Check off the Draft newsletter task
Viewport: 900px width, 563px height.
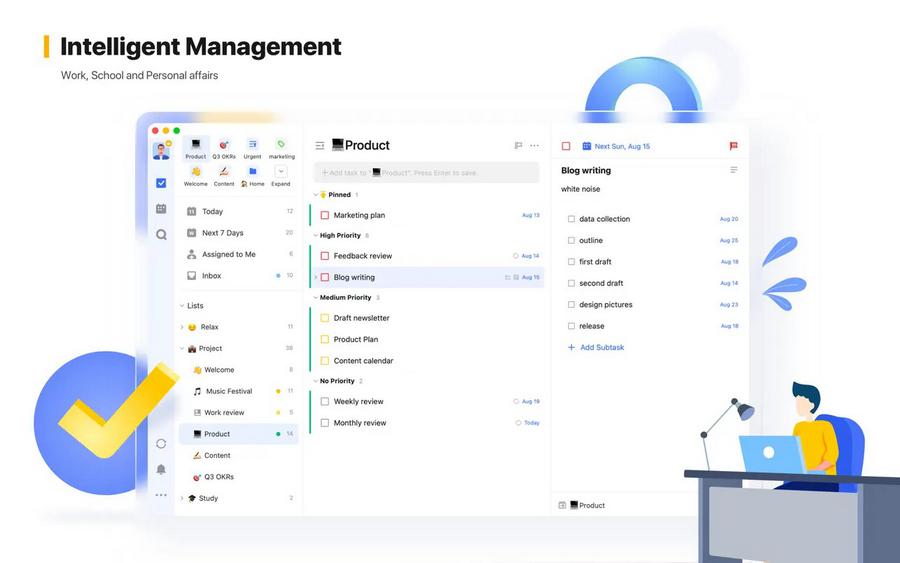(x=325, y=318)
